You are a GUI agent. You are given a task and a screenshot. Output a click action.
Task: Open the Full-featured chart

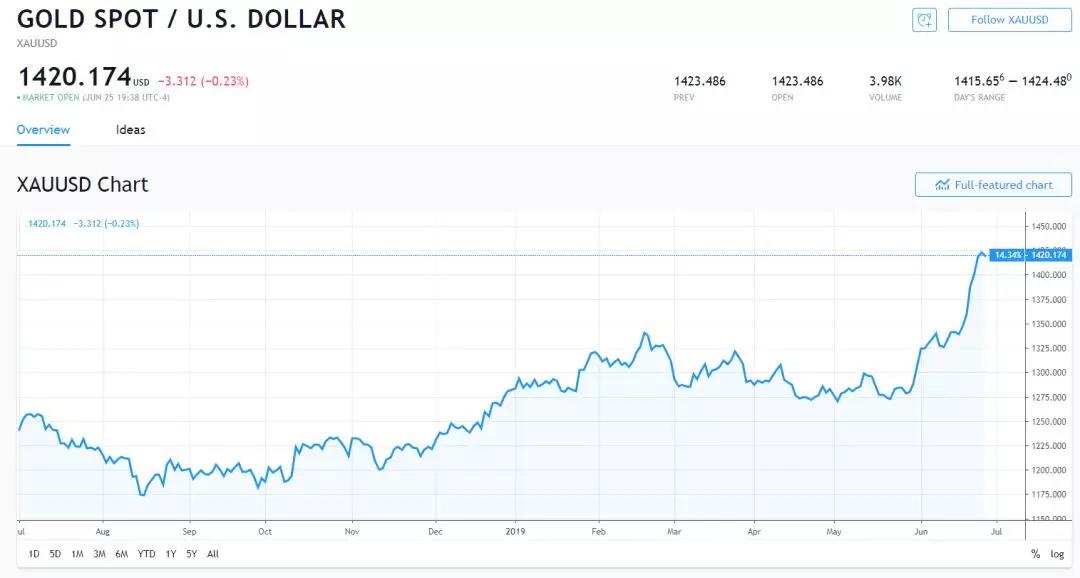[992, 184]
